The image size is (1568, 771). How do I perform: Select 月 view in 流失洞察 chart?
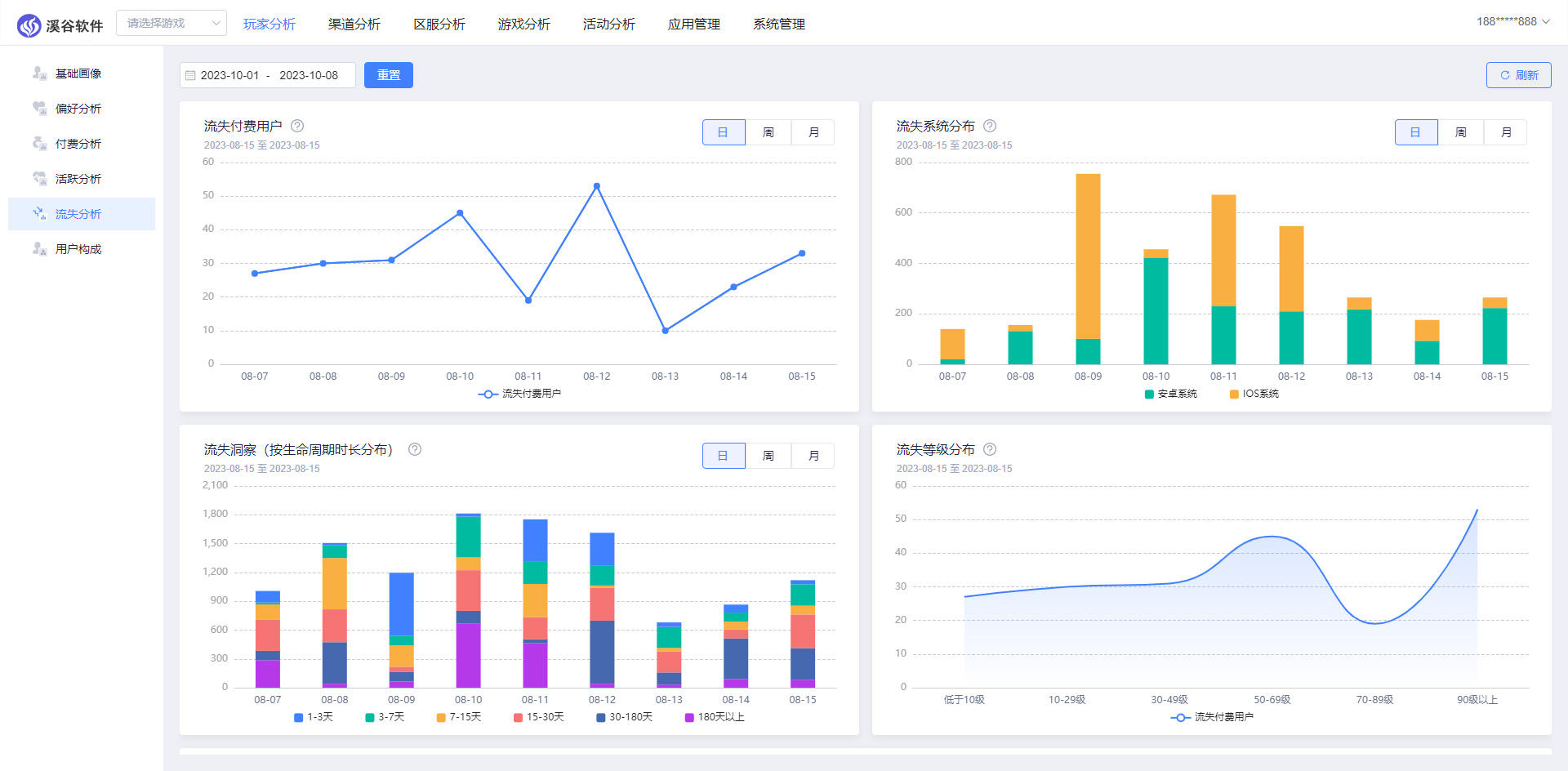pyautogui.click(x=813, y=456)
